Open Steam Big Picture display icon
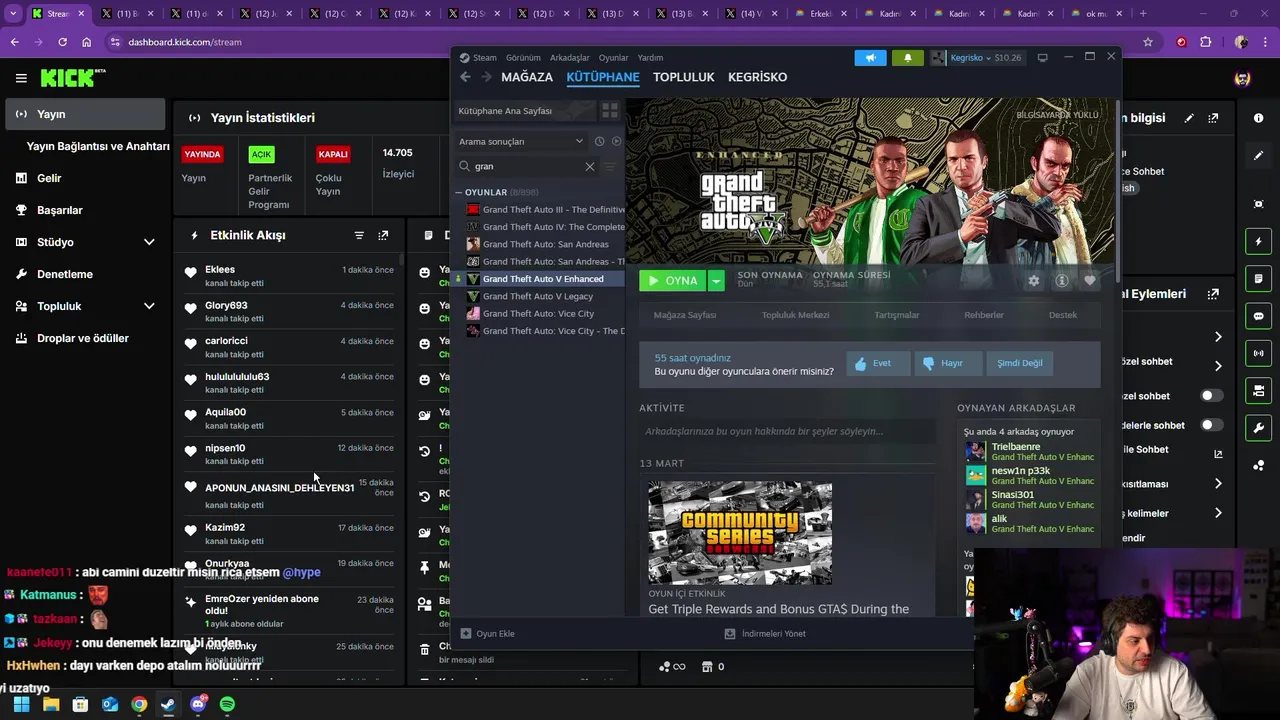 pos(1042,58)
